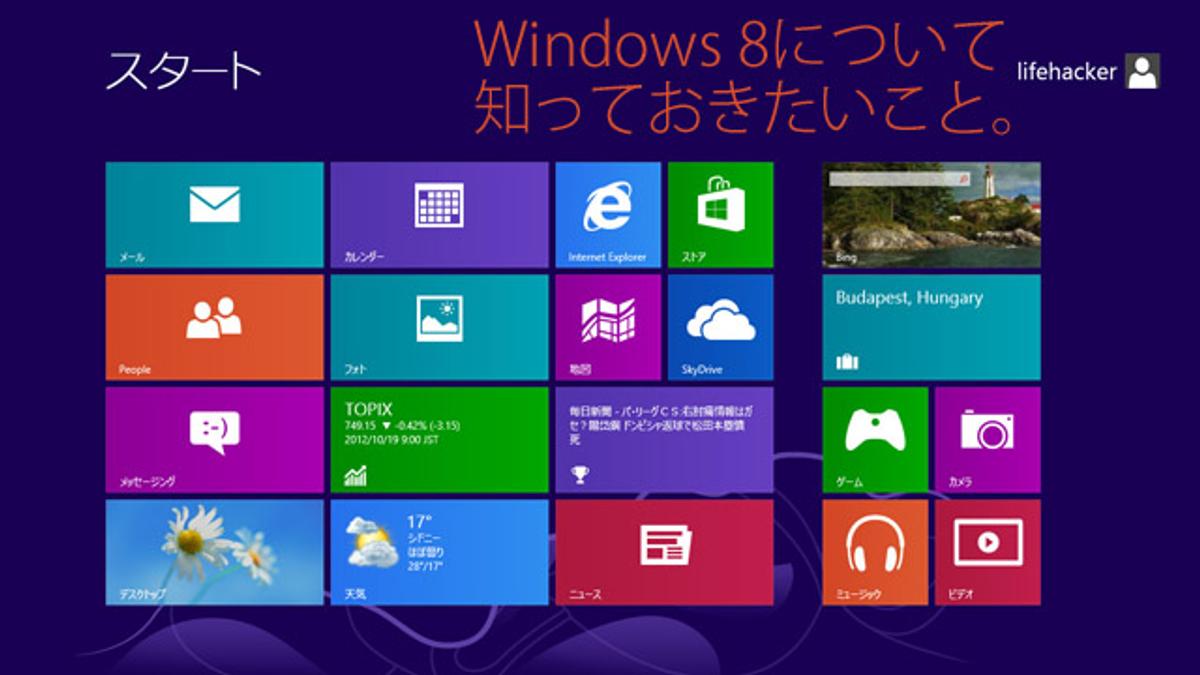The height and width of the screenshot is (675, 1200).
Task: Click the "2012/10/19 9:00 JST" timestamp
Action: (394, 438)
